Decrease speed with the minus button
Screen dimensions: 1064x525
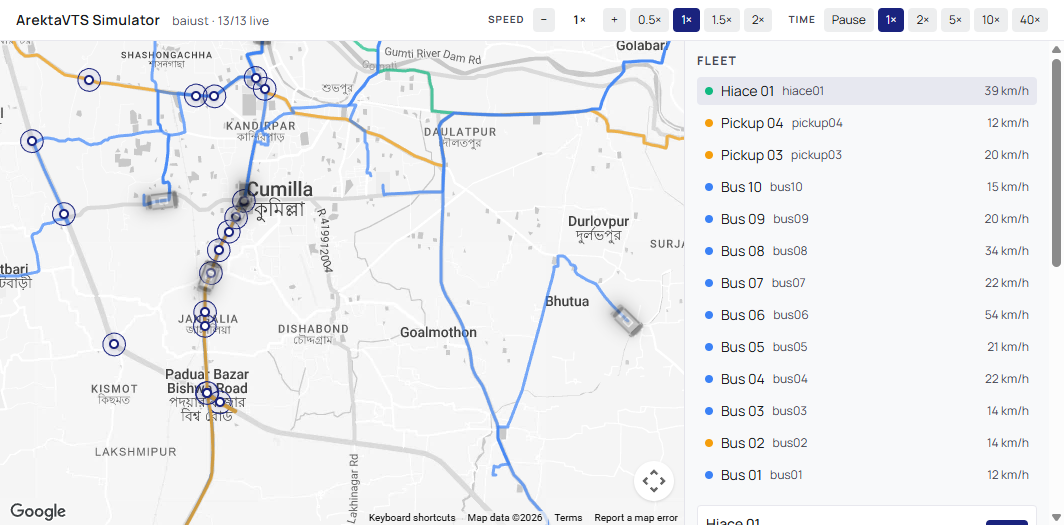pos(544,20)
